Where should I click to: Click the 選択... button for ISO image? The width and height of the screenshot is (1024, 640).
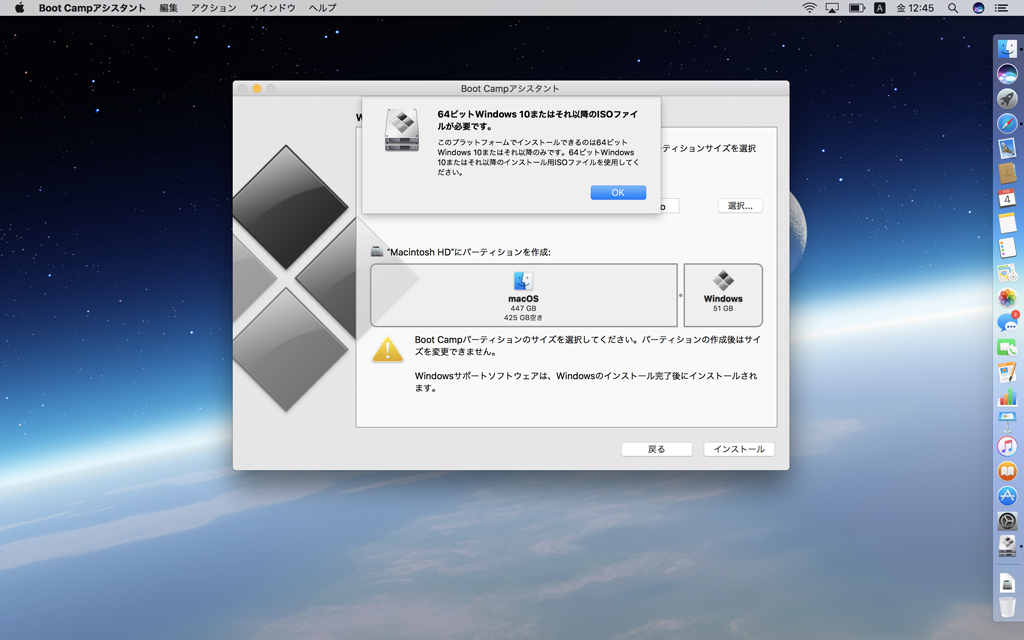[x=740, y=206]
